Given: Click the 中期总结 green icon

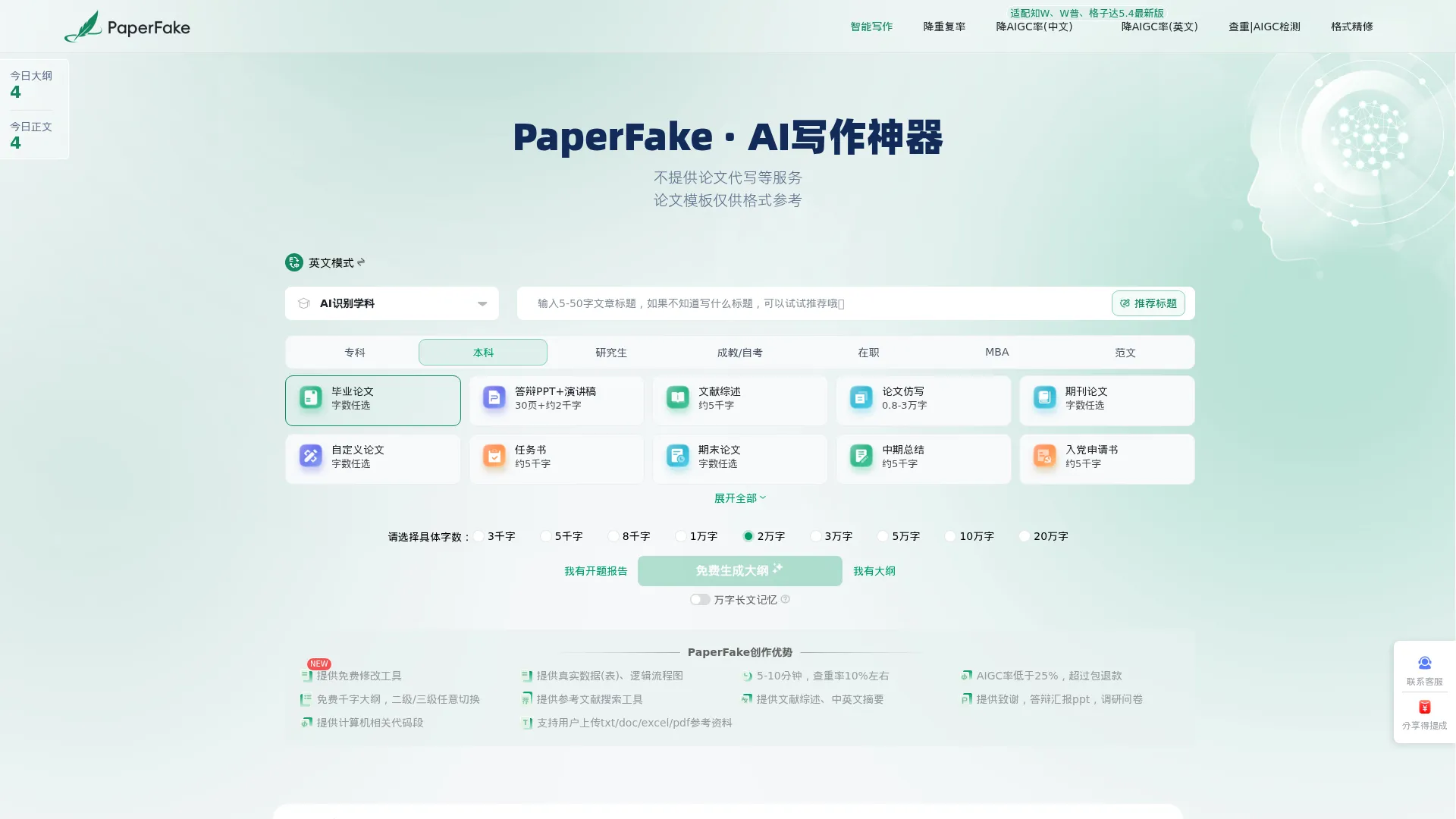Looking at the screenshot, I should (x=861, y=456).
